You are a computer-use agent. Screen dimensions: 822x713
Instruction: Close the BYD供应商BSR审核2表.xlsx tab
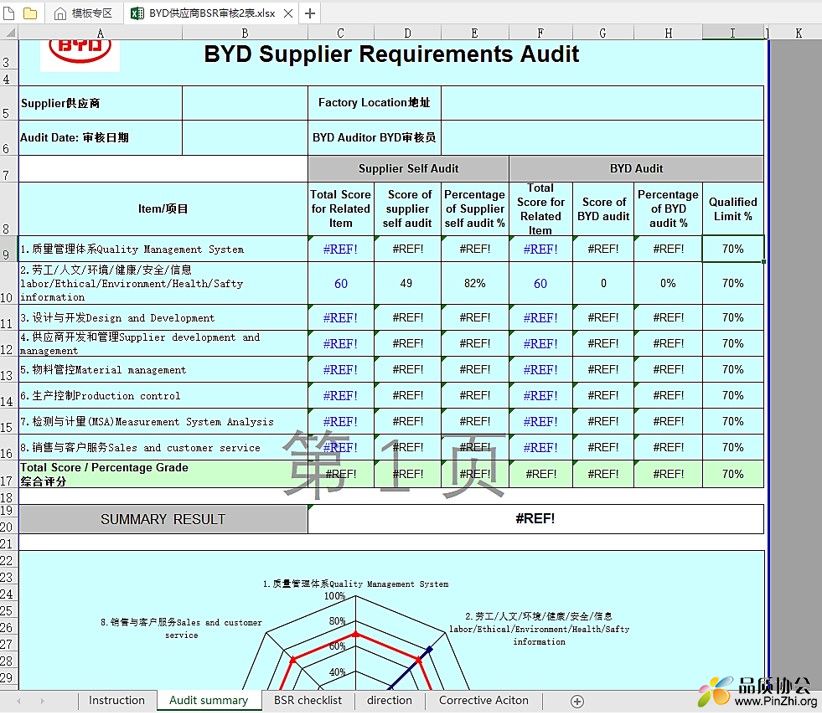(288, 14)
